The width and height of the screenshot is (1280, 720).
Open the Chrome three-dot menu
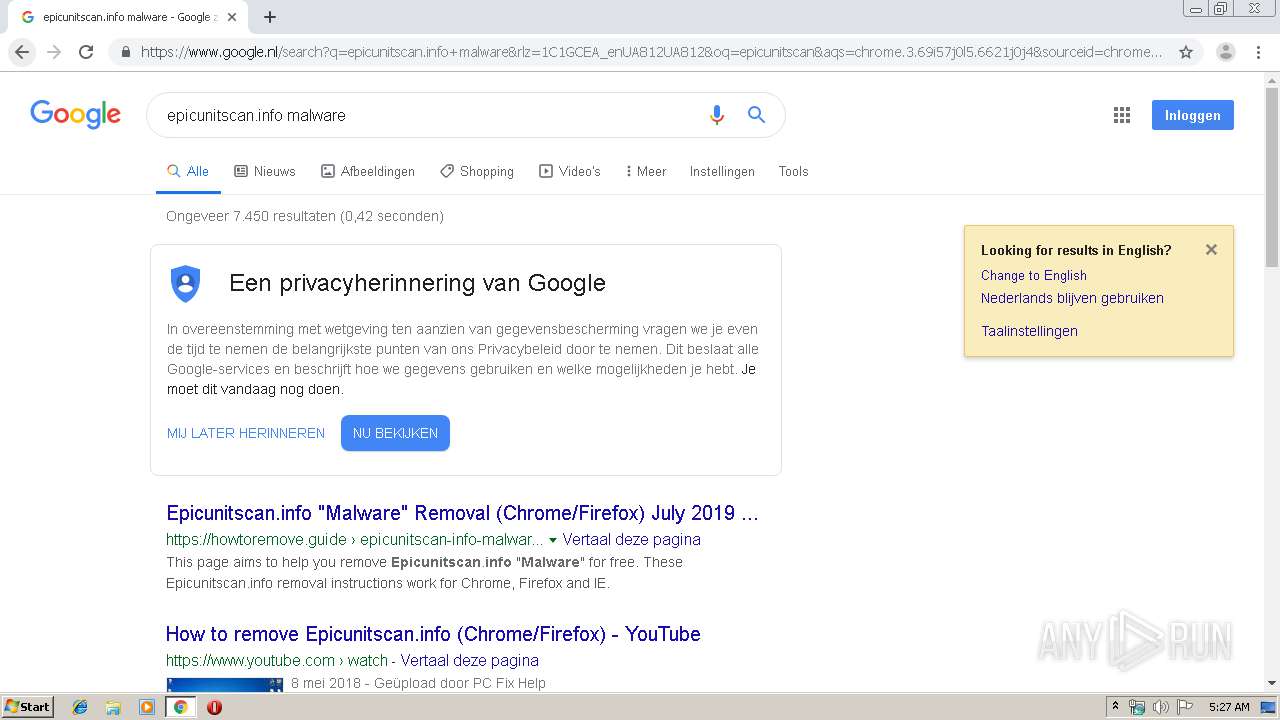coord(1257,52)
